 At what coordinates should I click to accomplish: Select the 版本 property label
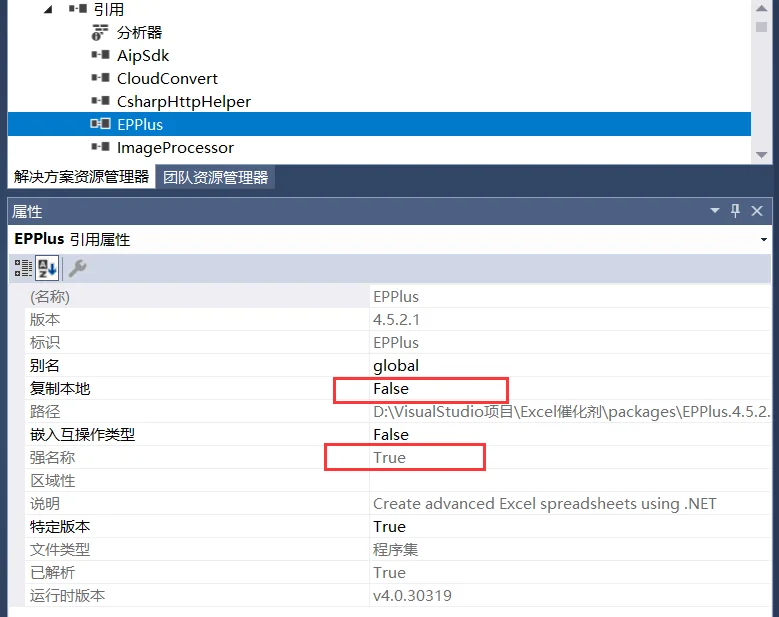pos(45,319)
